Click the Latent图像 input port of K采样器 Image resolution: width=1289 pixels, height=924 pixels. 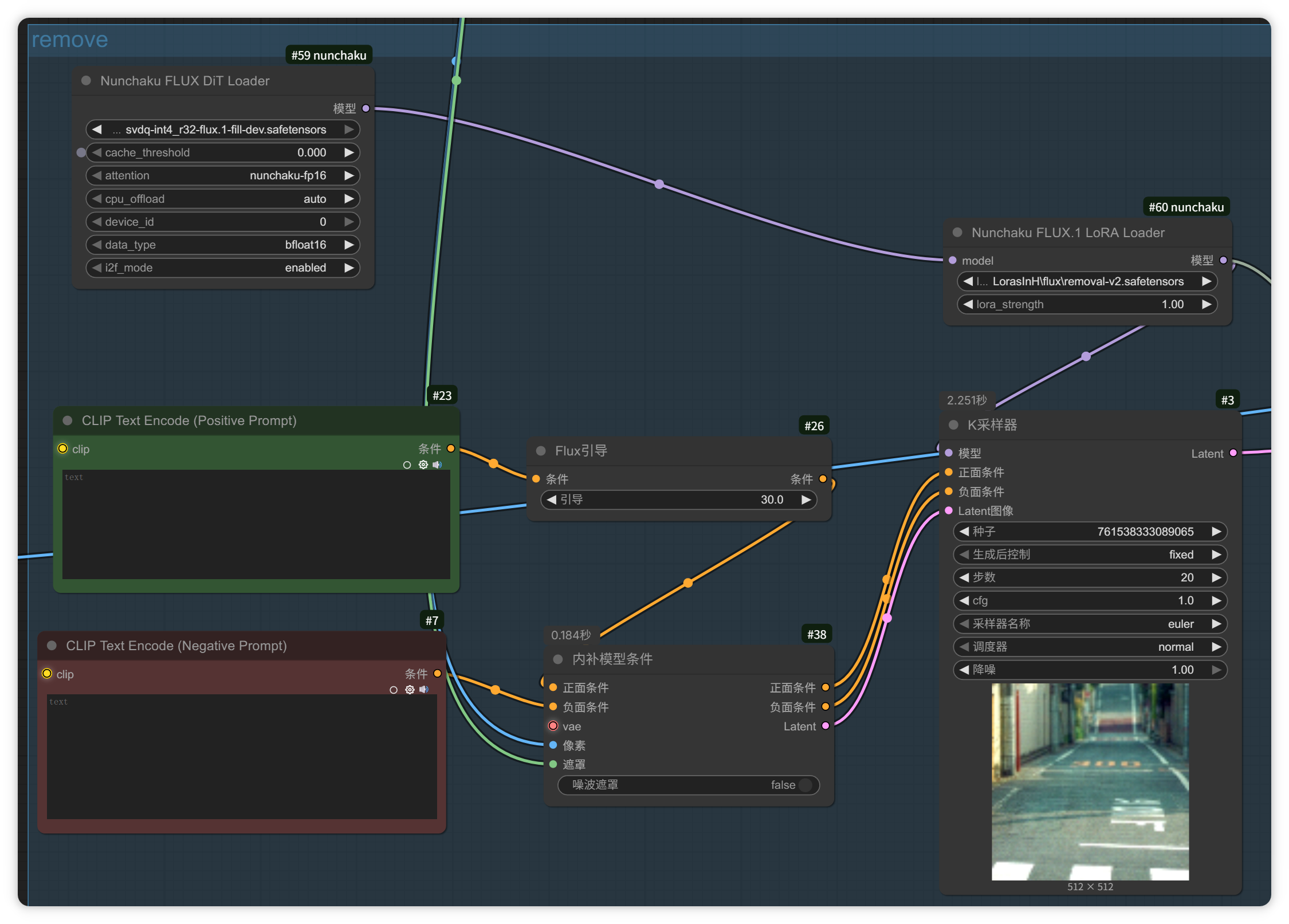pos(949,510)
